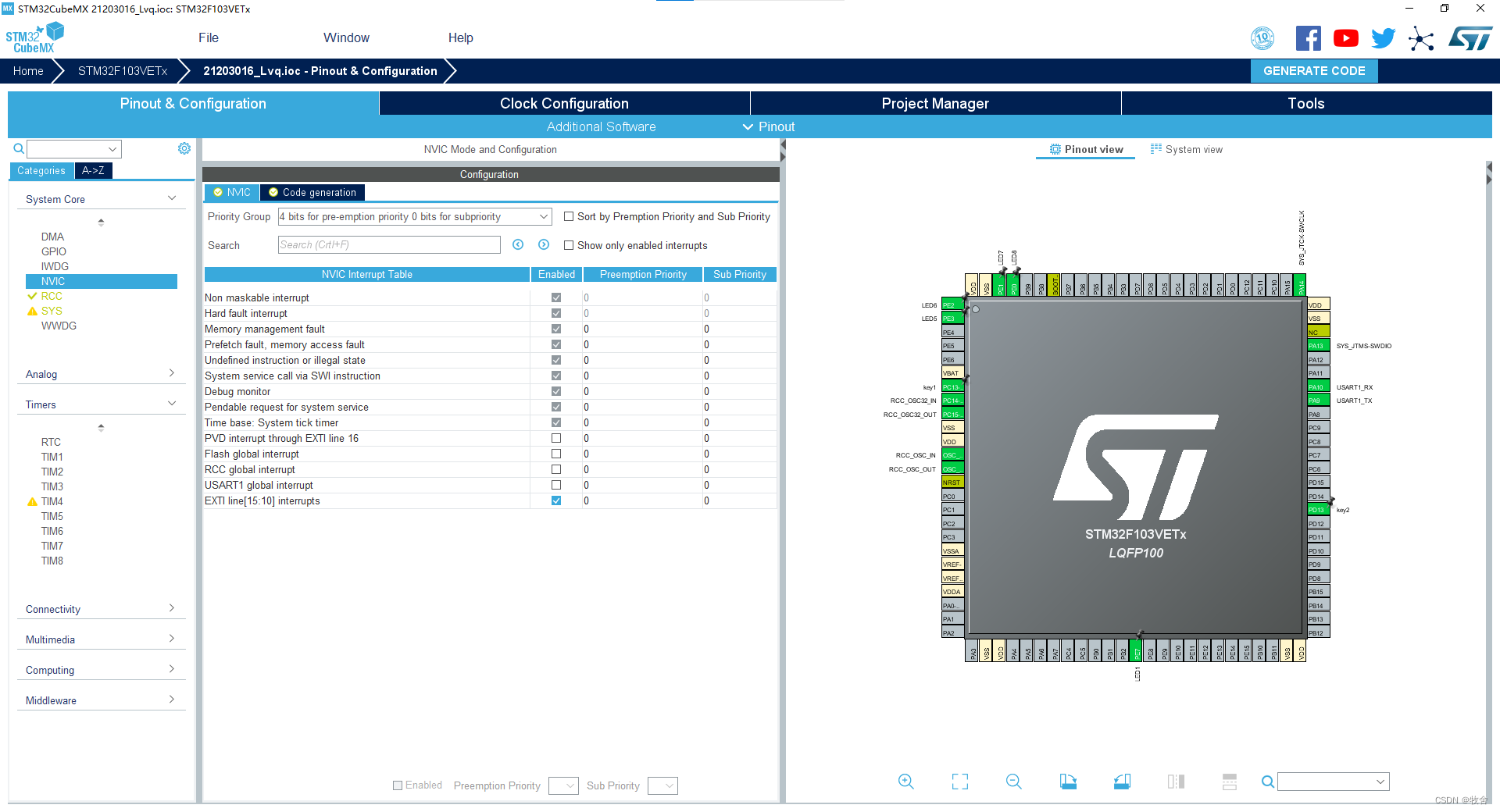Switch to the Clock Configuration tab
The width and height of the screenshot is (1500, 812).
(563, 103)
